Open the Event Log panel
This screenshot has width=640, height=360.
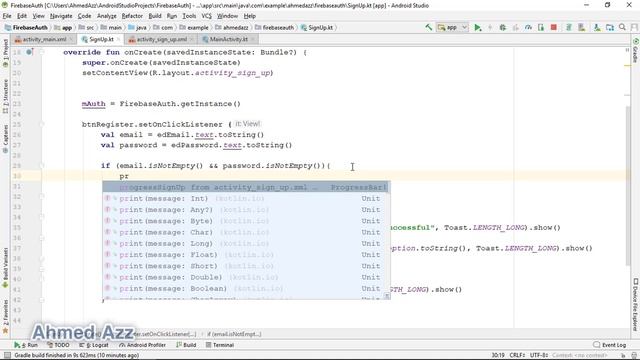click(609, 345)
